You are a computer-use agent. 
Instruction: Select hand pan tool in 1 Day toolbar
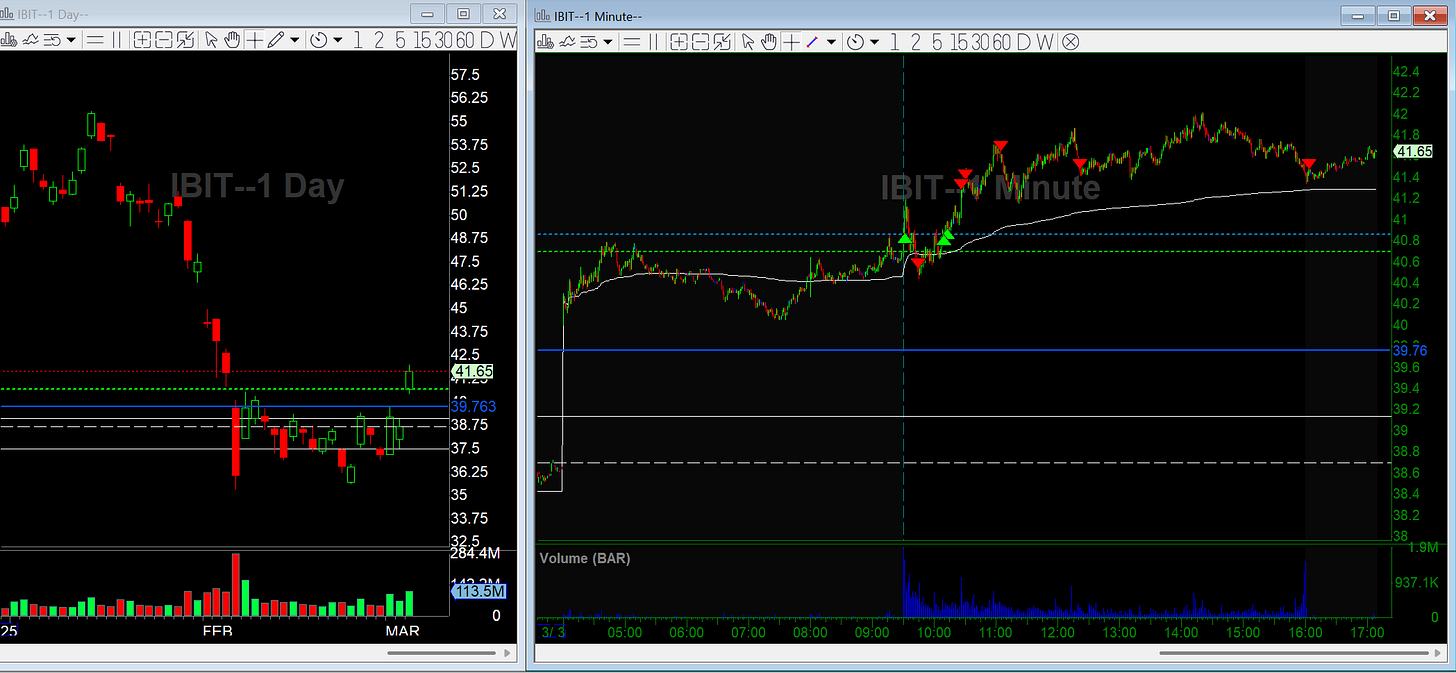[x=232, y=40]
